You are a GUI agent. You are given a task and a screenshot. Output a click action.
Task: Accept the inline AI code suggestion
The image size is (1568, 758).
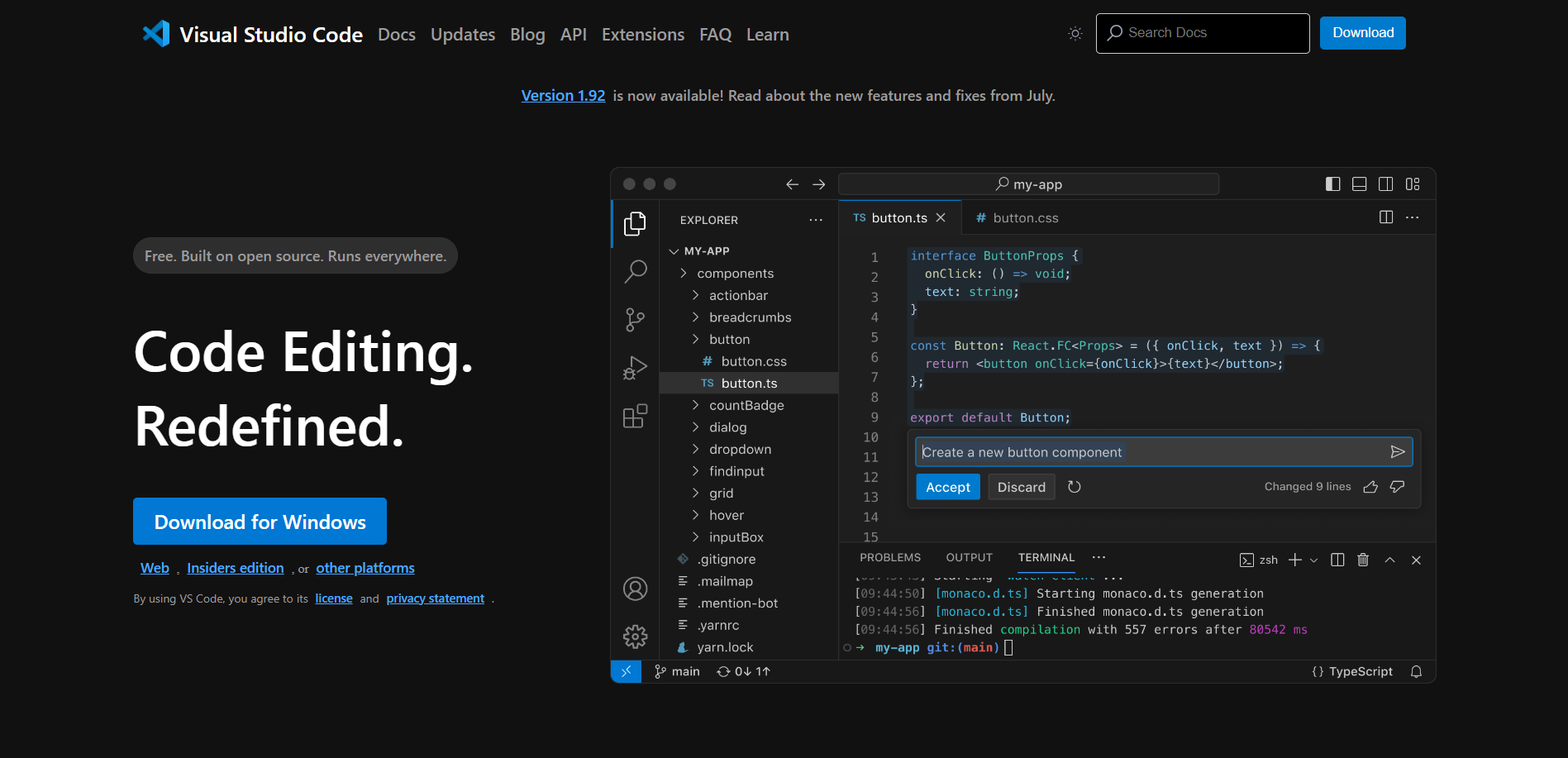[947, 487]
